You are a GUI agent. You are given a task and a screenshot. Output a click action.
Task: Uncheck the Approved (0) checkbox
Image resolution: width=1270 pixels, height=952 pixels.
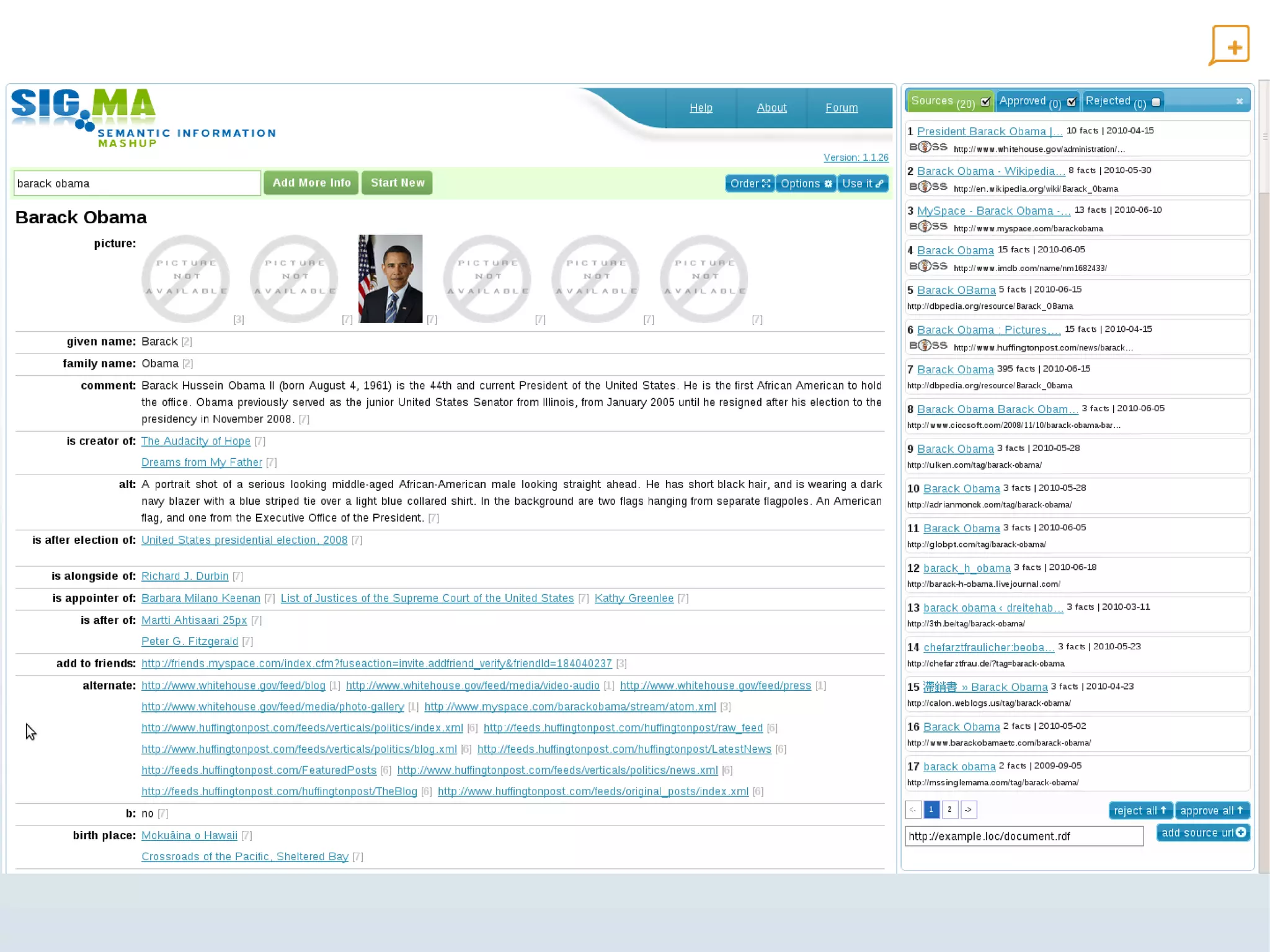click(1072, 102)
